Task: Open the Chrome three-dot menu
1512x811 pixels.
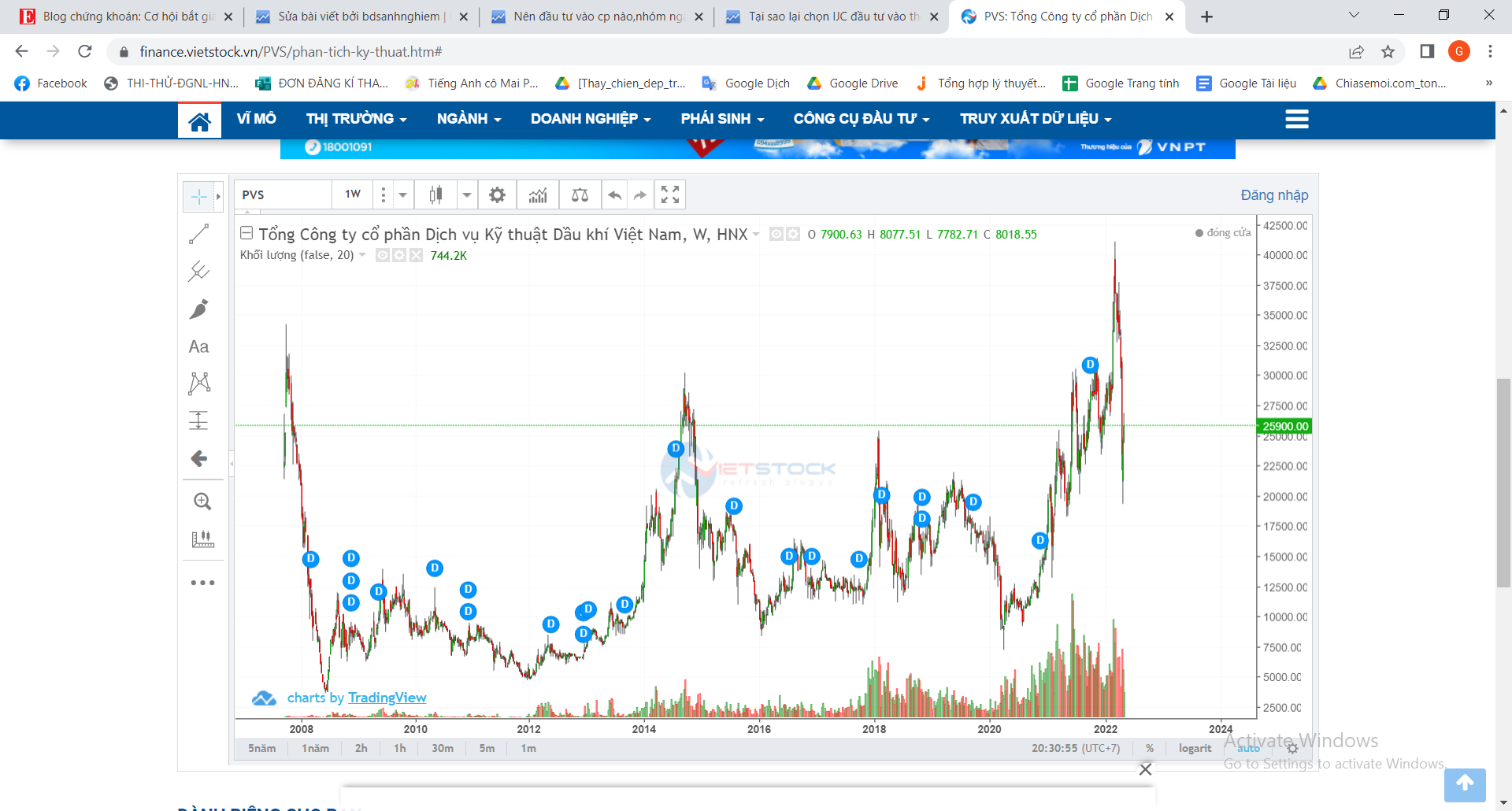Action: point(1490,52)
